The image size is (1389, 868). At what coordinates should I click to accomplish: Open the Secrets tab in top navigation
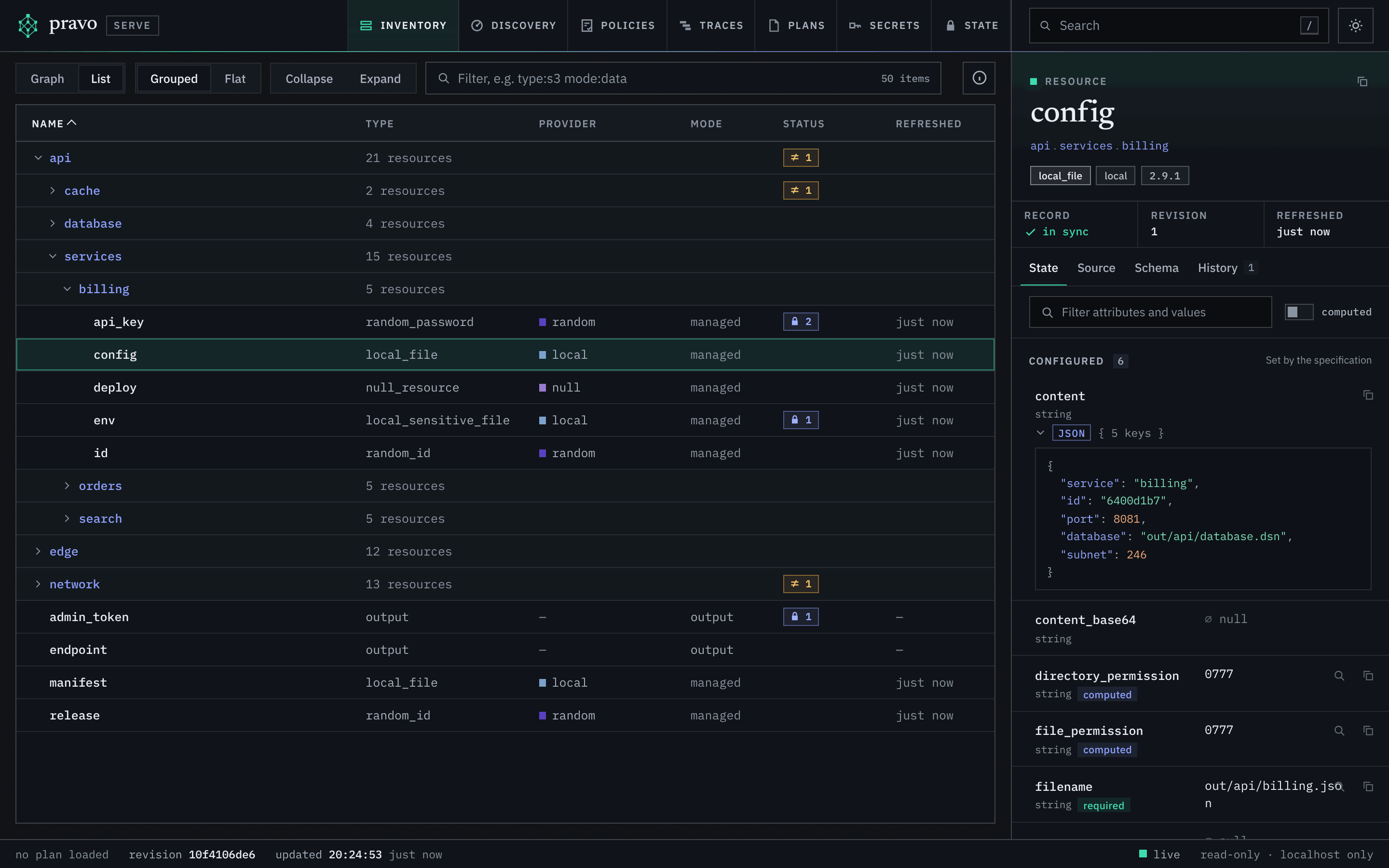tap(884, 25)
